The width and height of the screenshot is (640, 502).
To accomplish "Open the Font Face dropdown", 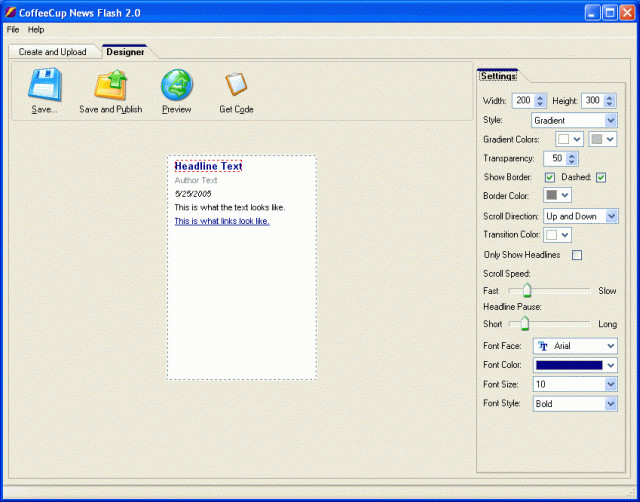I will [575, 346].
